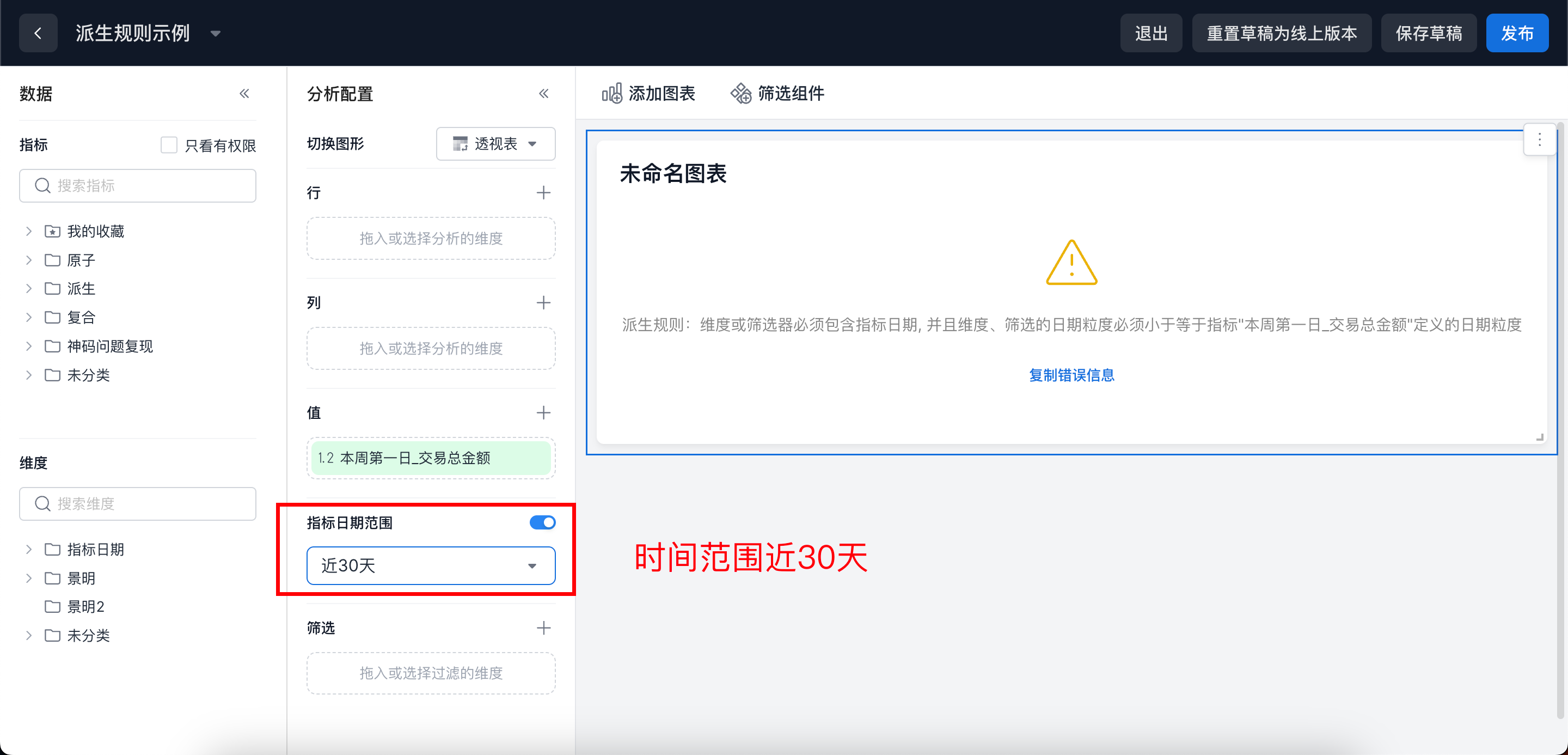Image resolution: width=1568 pixels, height=755 pixels.
Task: Open the 派生规则示例 title dropdown arrow
Action: 216,33
